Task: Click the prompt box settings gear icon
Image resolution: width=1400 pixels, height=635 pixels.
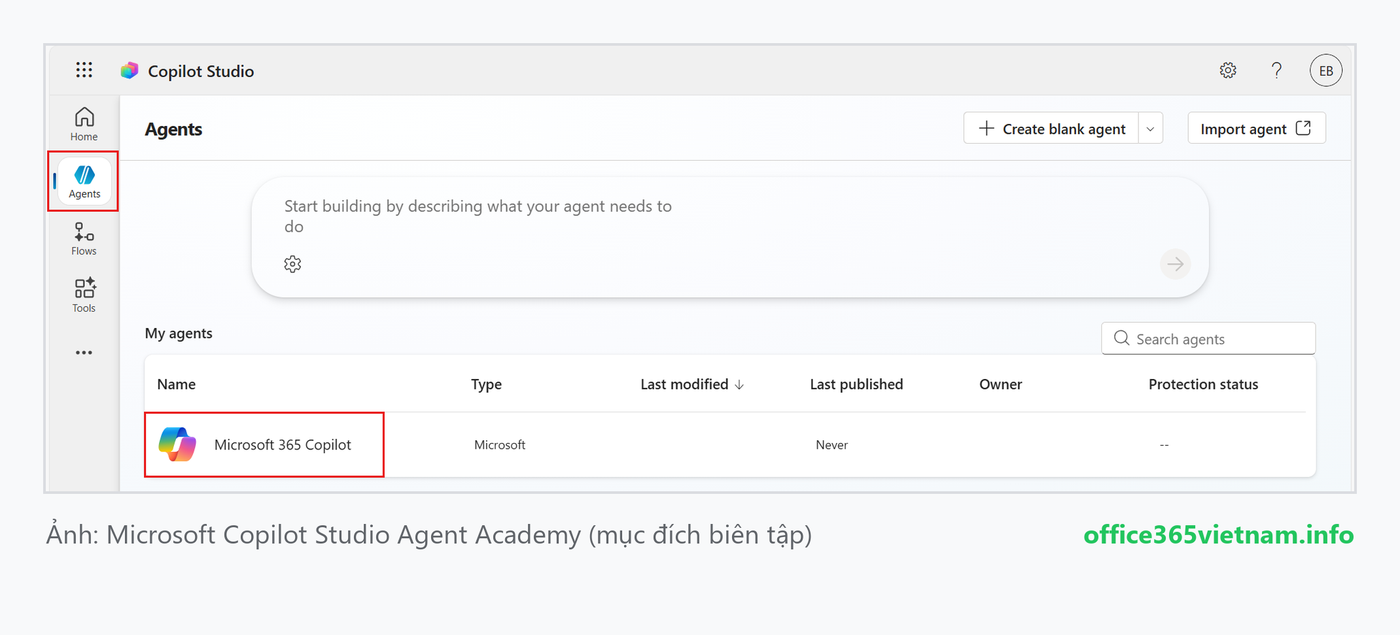Action: 292,264
